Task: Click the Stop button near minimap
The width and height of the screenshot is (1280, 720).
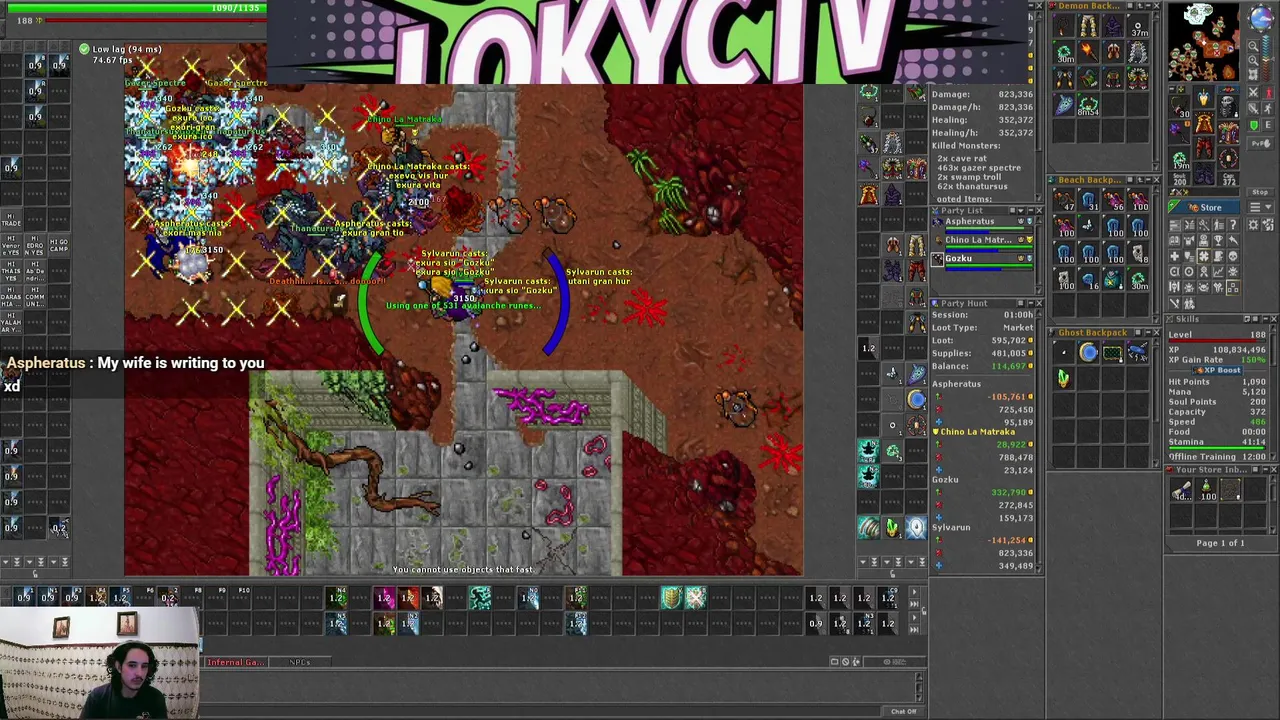Action: 1260,192
